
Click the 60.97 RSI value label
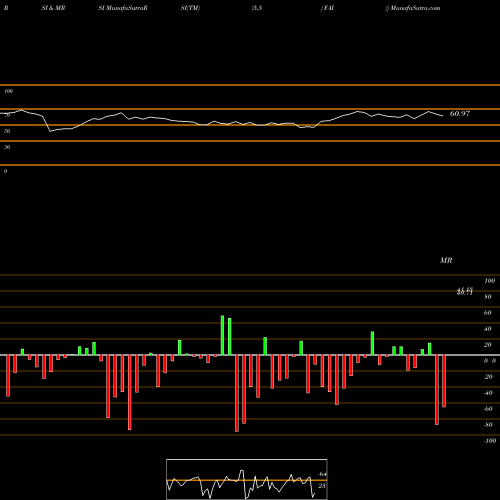pos(460,114)
